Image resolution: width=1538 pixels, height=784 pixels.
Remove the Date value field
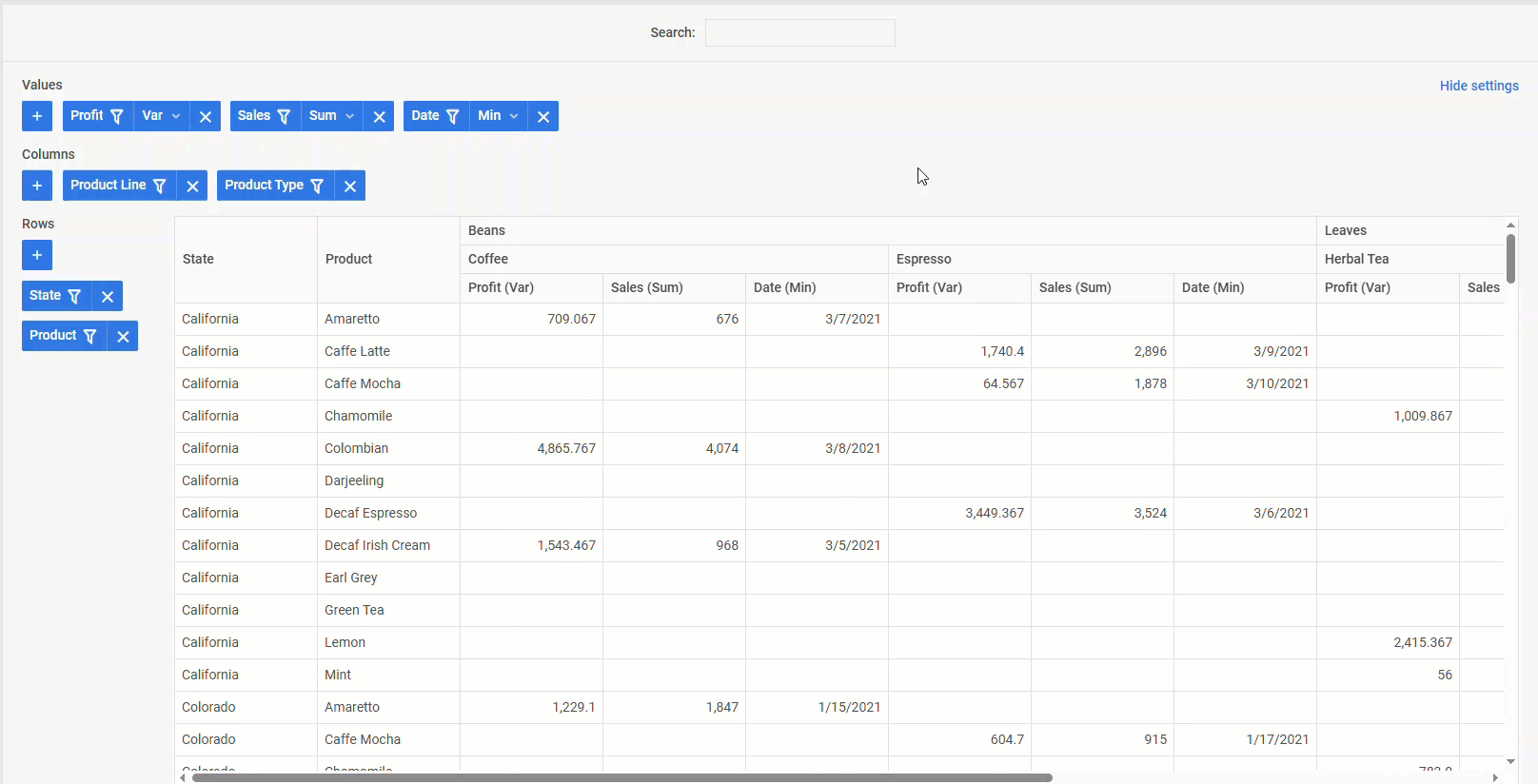click(x=543, y=116)
